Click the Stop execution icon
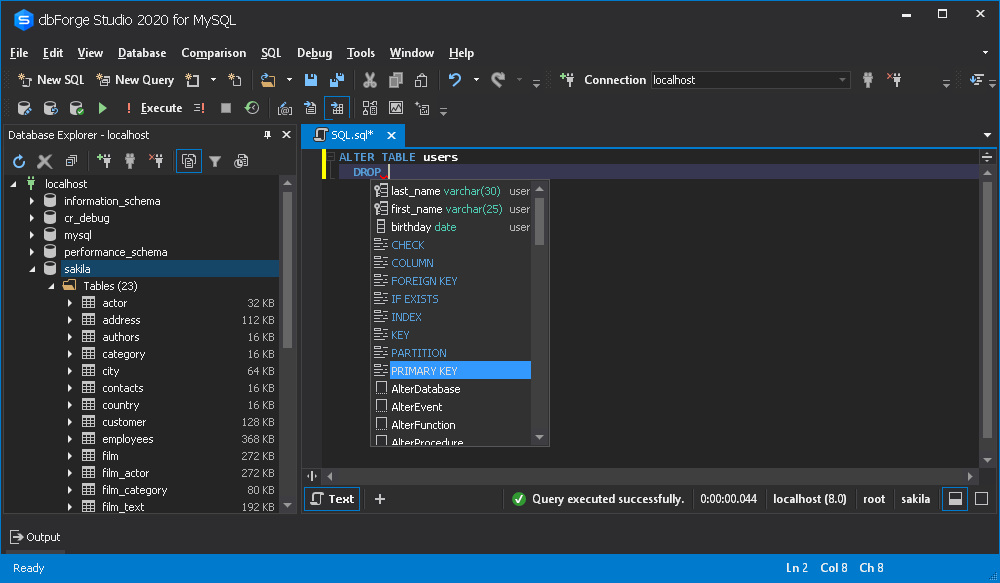This screenshot has width=1000, height=583. coord(227,107)
